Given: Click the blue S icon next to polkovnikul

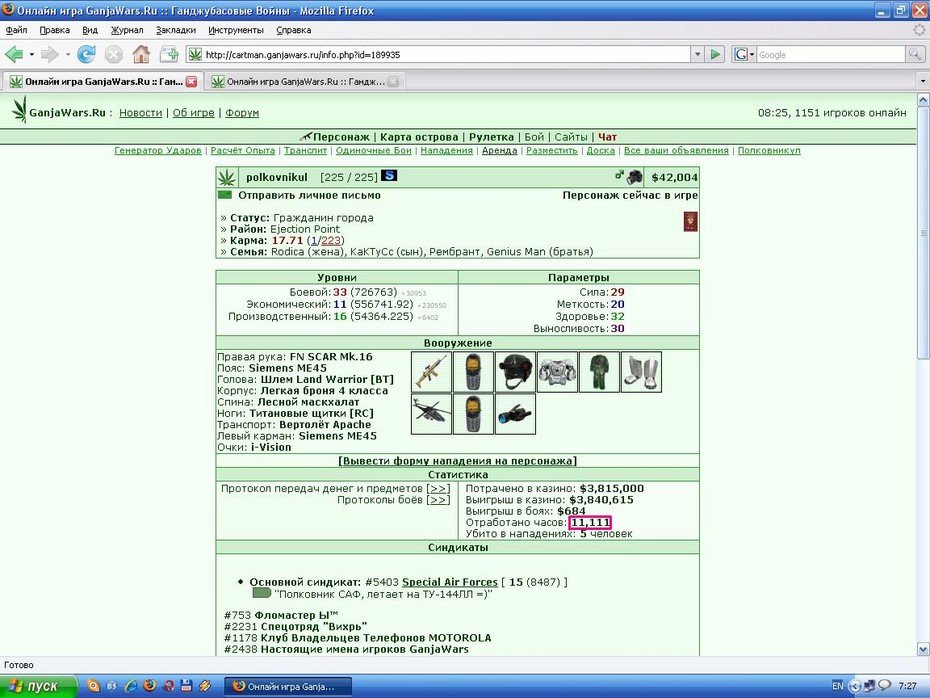Looking at the screenshot, I should coord(389,176).
